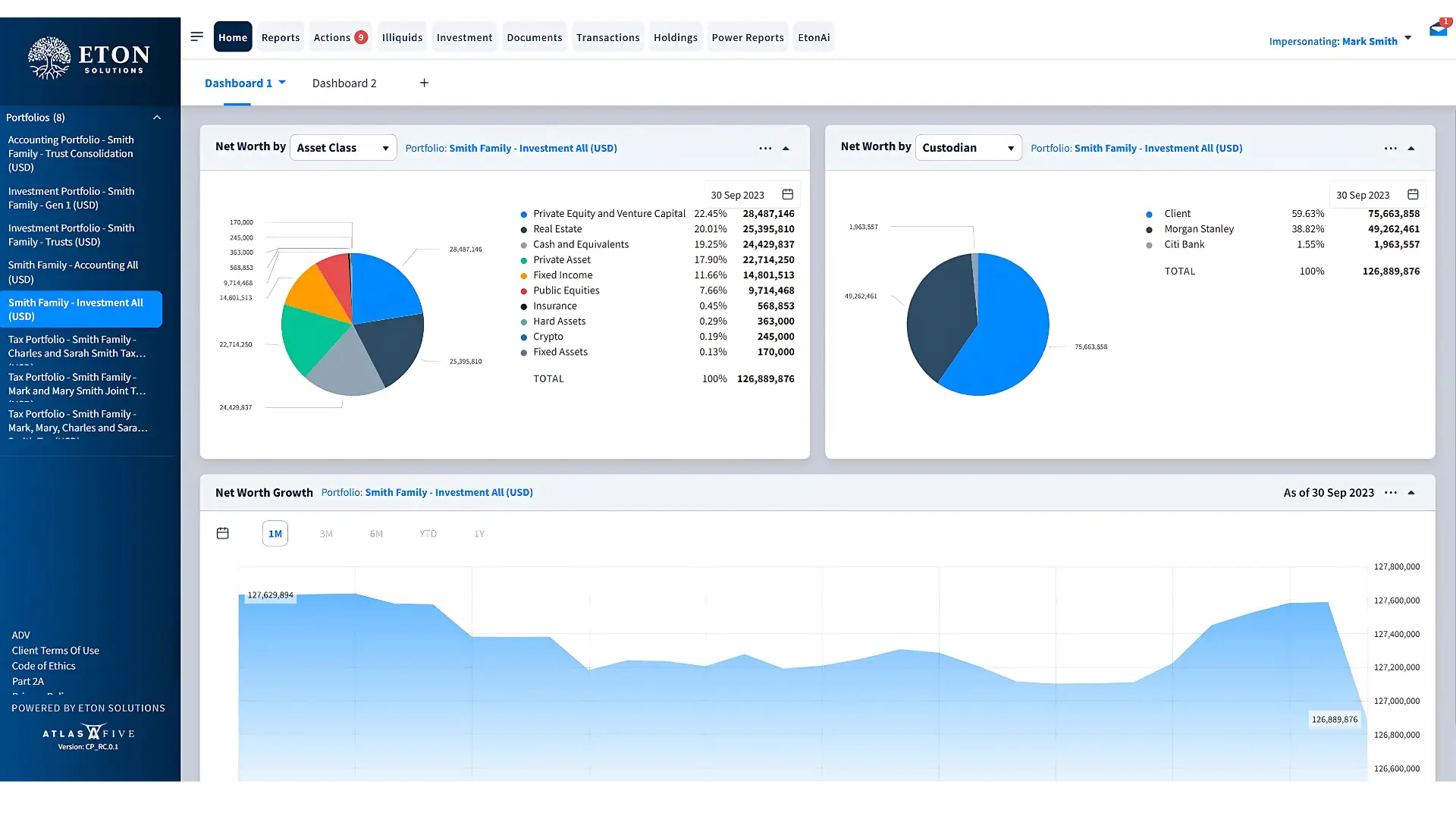This screenshot has height=819, width=1456.
Task: Click the Citi Bank legend row
Action: pyautogui.click(x=1282, y=245)
